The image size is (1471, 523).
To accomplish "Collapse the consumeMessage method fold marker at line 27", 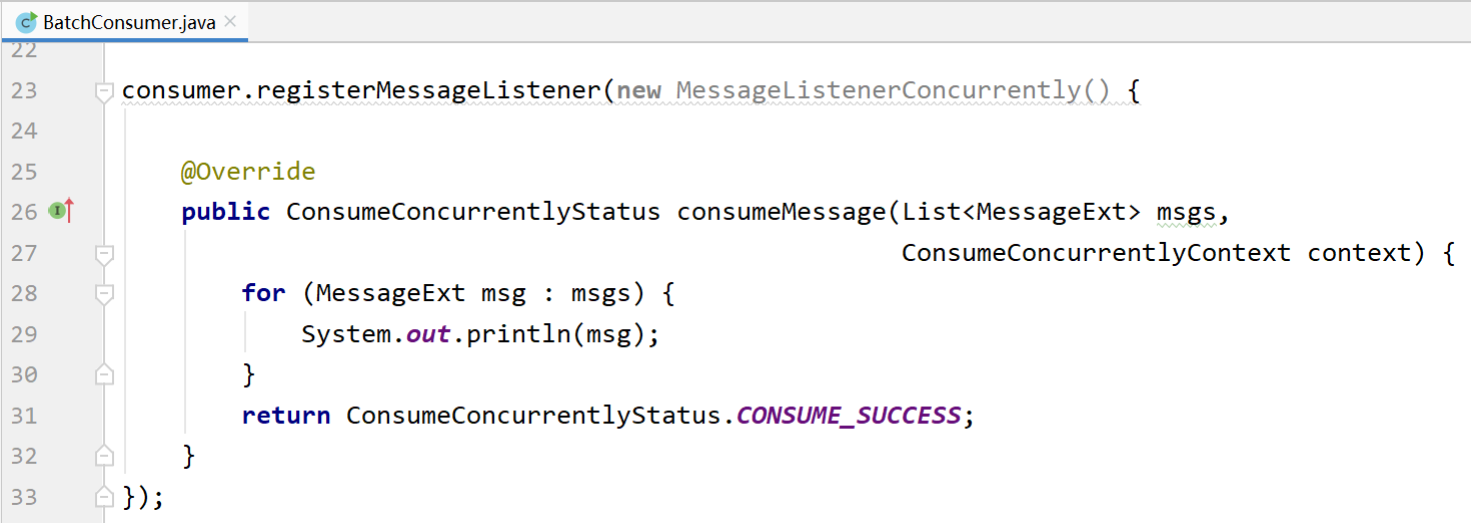I will pyautogui.click(x=104, y=254).
